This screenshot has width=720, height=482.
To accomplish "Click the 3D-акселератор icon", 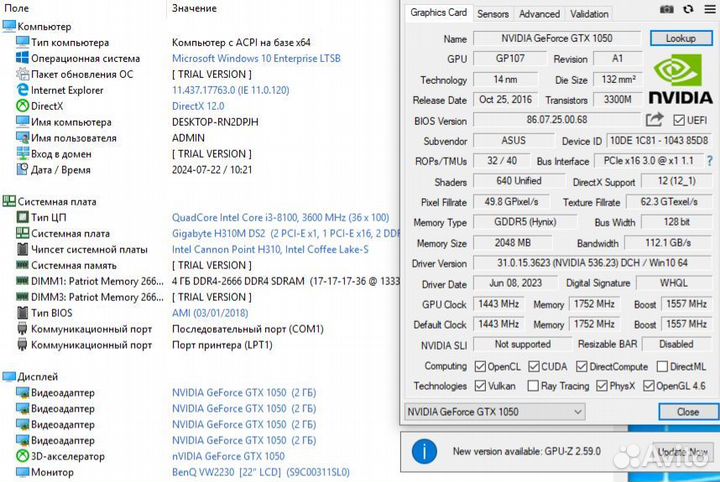I will pos(22,456).
